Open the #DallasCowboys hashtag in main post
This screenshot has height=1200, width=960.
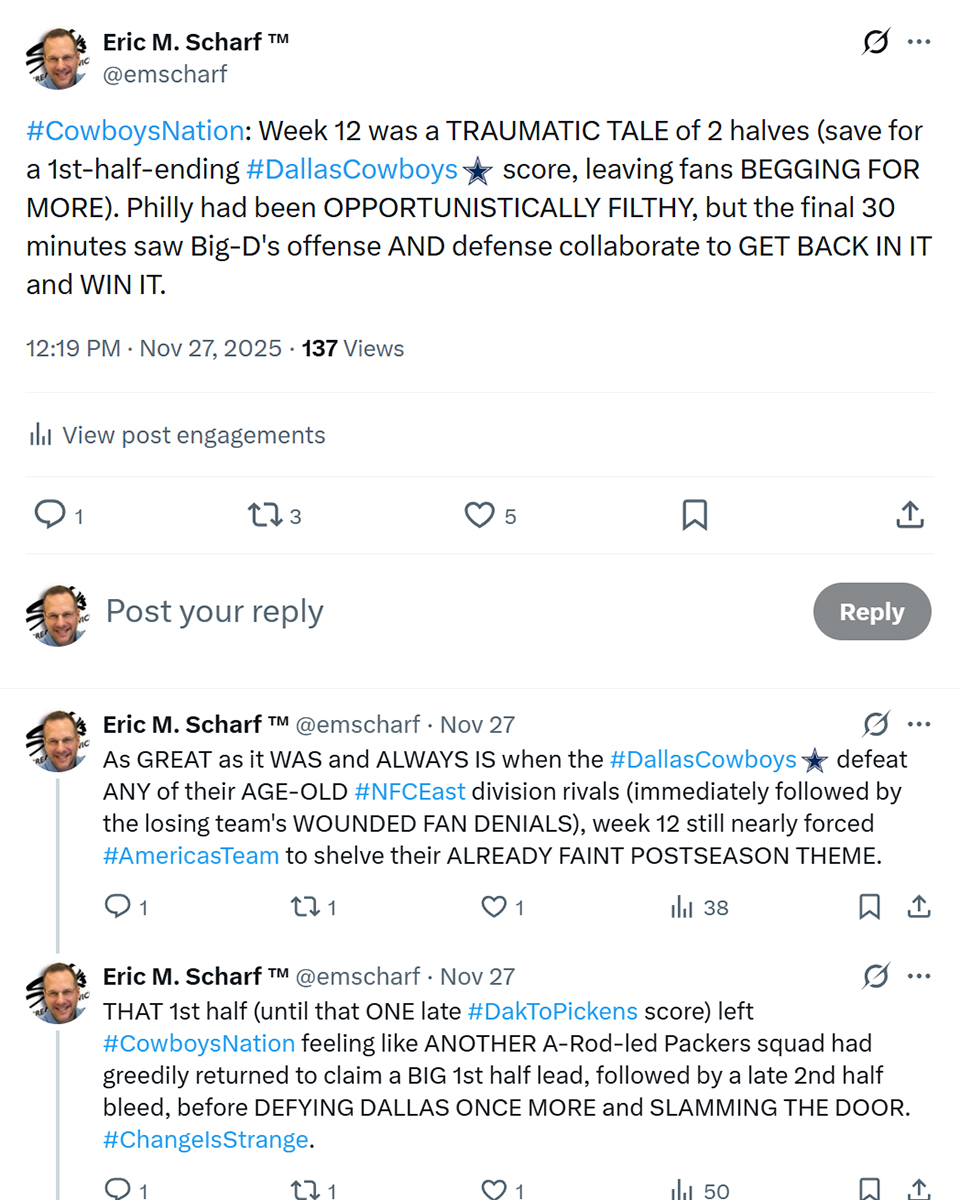(x=352, y=170)
